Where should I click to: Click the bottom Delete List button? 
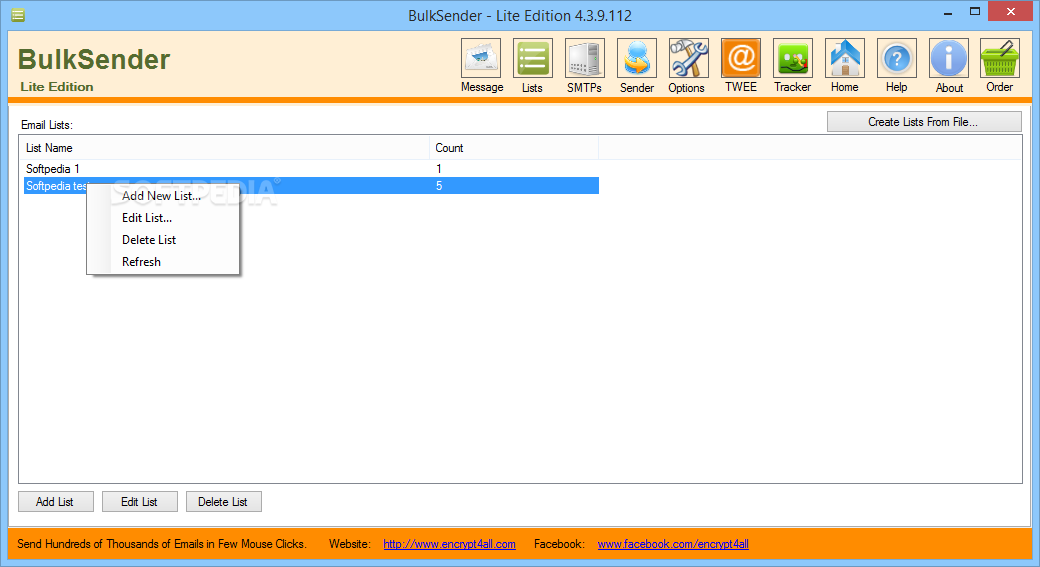click(x=224, y=501)
